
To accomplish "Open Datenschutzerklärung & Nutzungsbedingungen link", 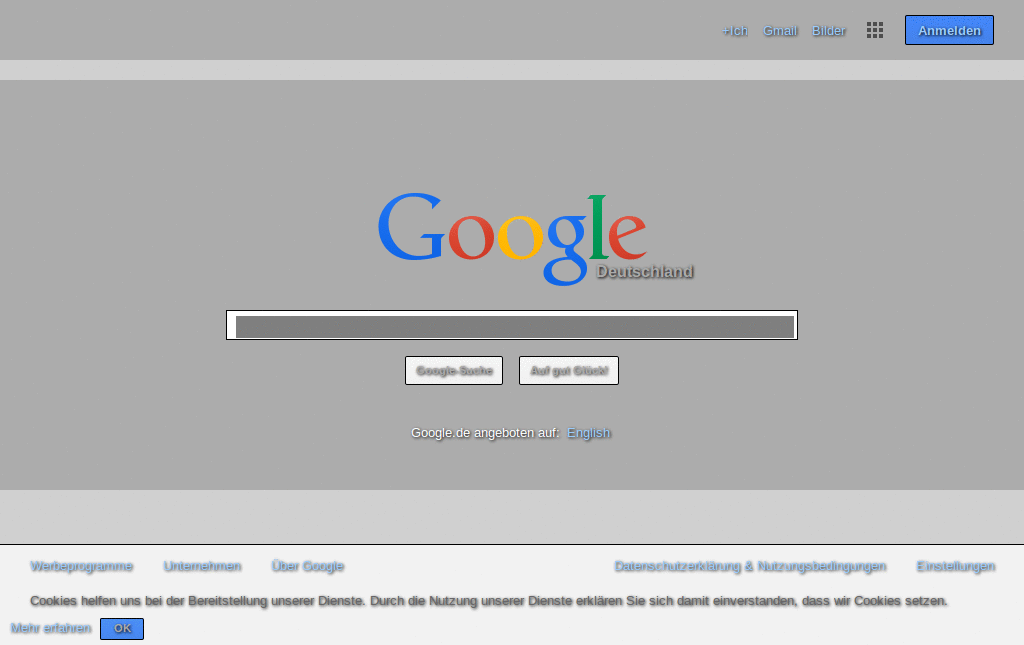I will (x=750, y=566).
